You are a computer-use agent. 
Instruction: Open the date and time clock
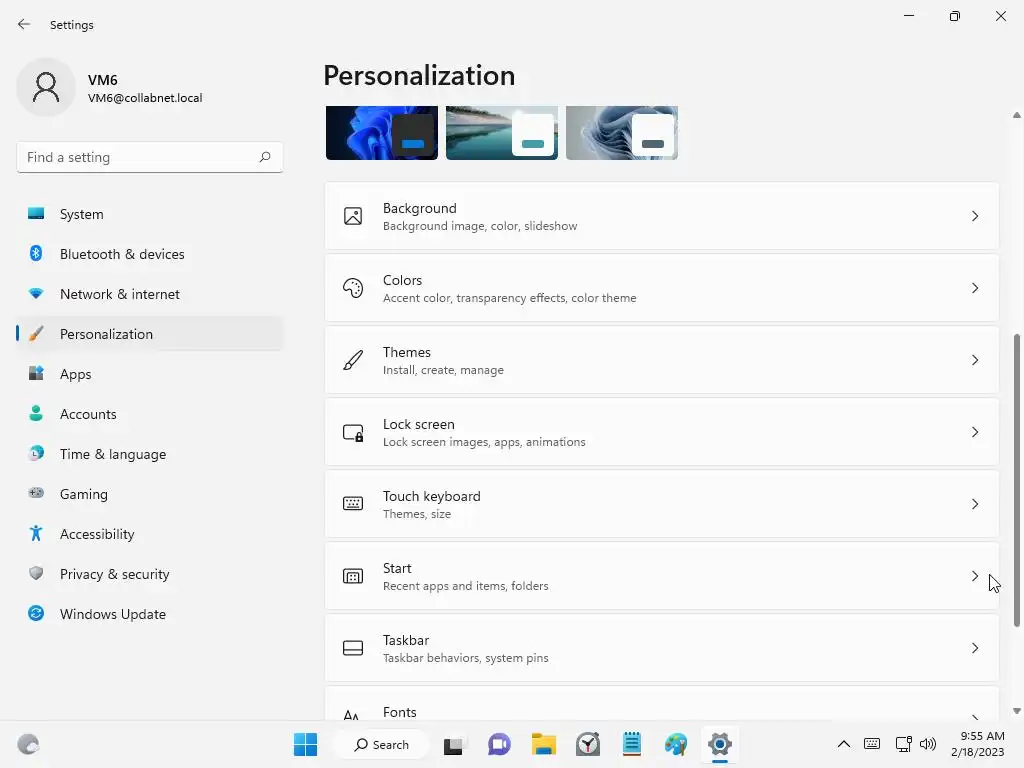click(978, 744)
